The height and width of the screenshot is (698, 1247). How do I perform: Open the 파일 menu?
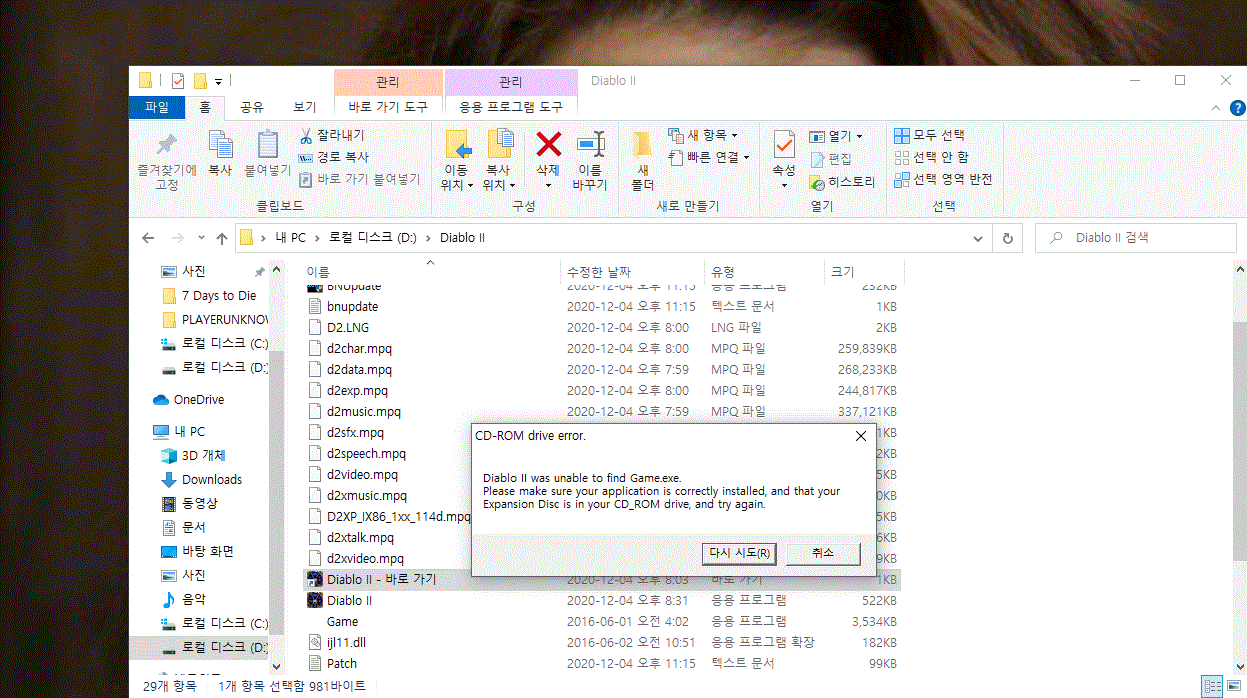tap(157, 106)
